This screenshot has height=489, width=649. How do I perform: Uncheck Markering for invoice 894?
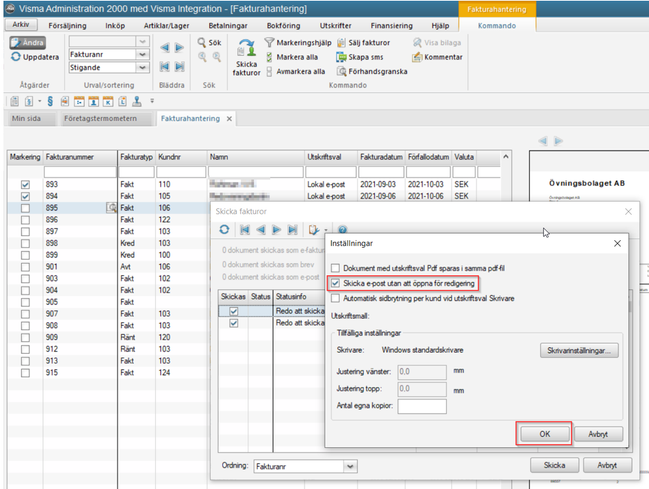pyautogui.click(x=25, y=196)
